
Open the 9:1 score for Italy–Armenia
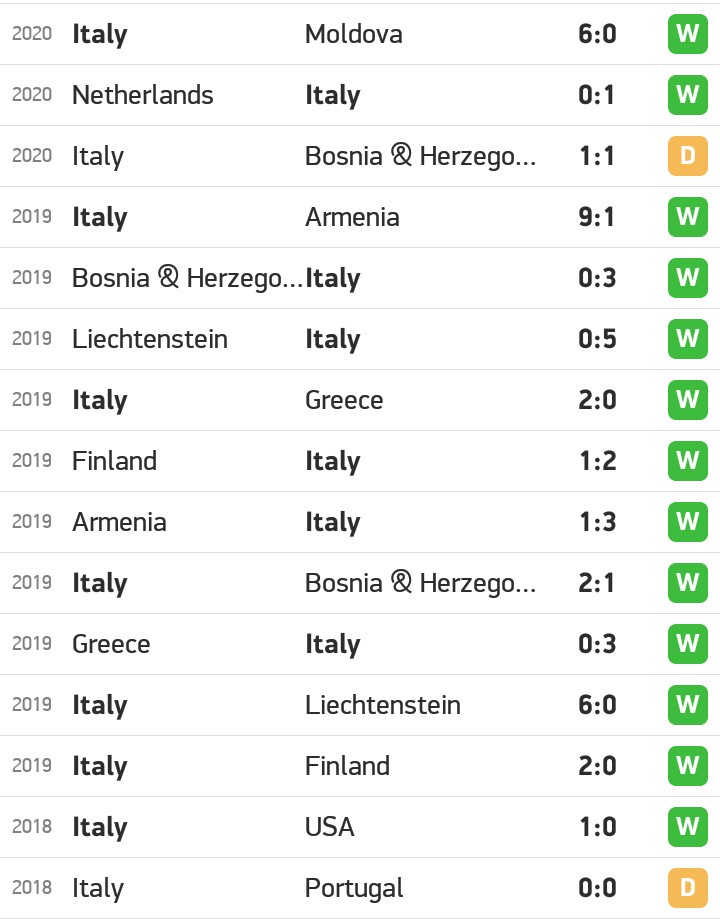tap(597, 217)
